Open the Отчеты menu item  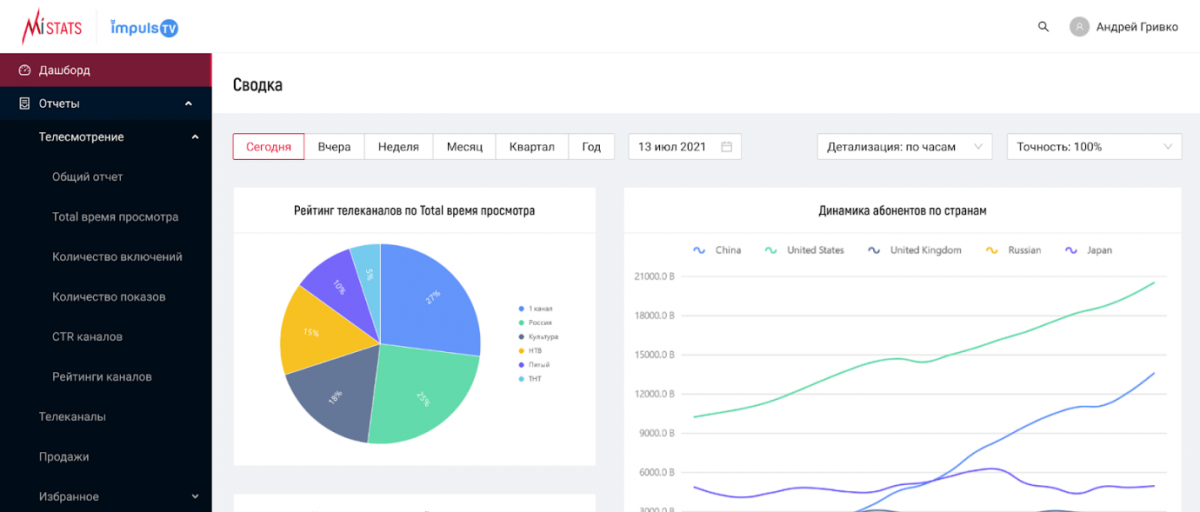[x=105, y=103]
